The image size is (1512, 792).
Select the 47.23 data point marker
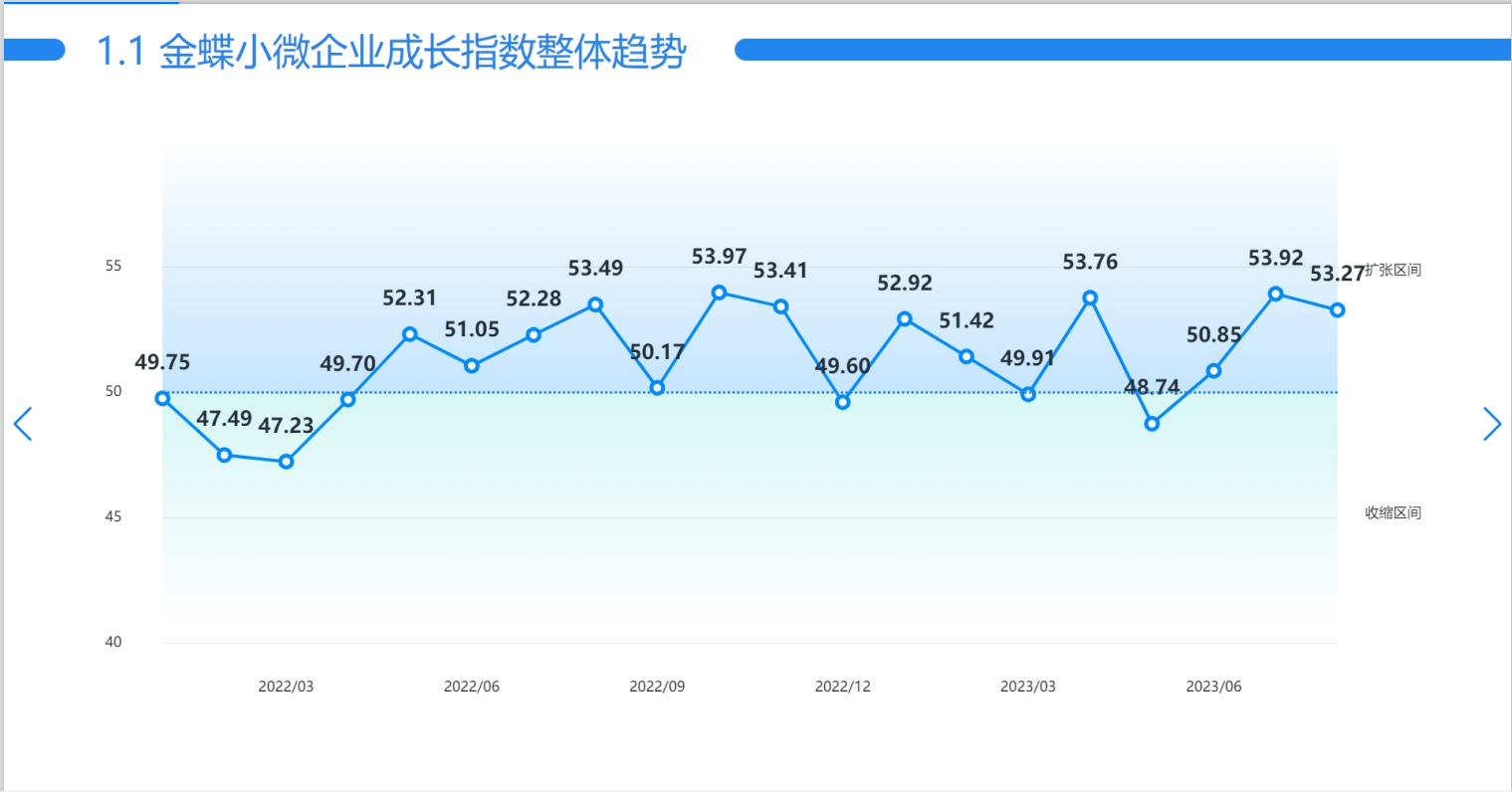coord(286,462)
